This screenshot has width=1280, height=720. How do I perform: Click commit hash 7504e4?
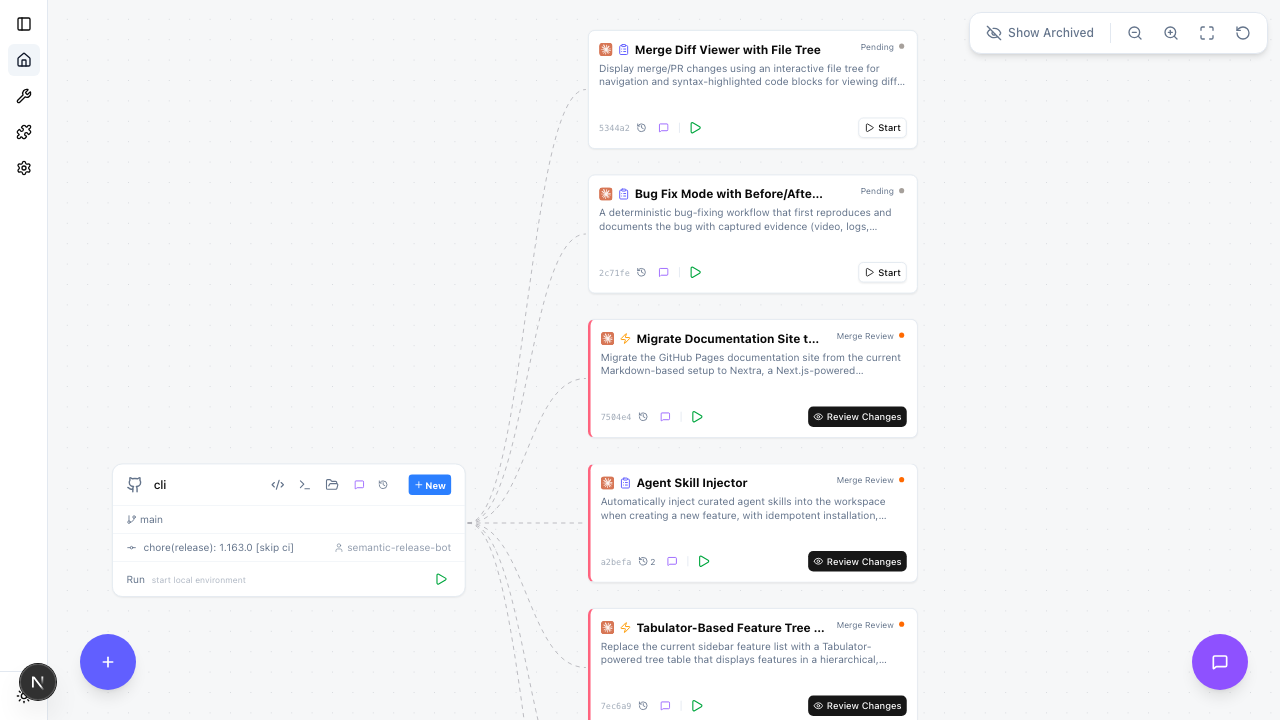point(616,417)
